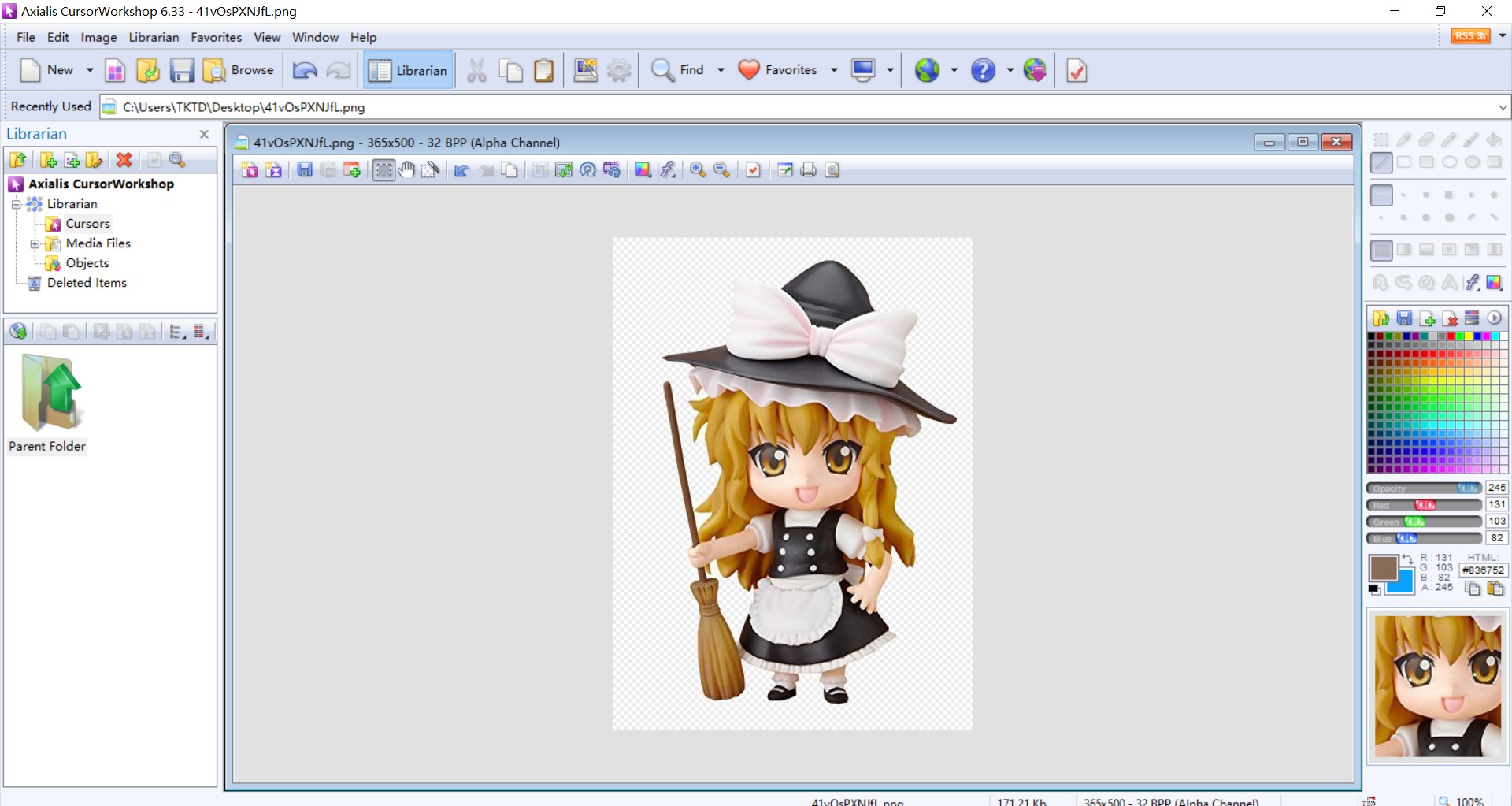Click the Undo arrow in main toolbar

click(305, 71)
